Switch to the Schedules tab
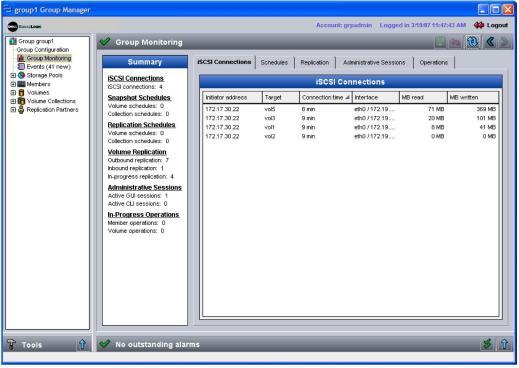 pos(274,63)
